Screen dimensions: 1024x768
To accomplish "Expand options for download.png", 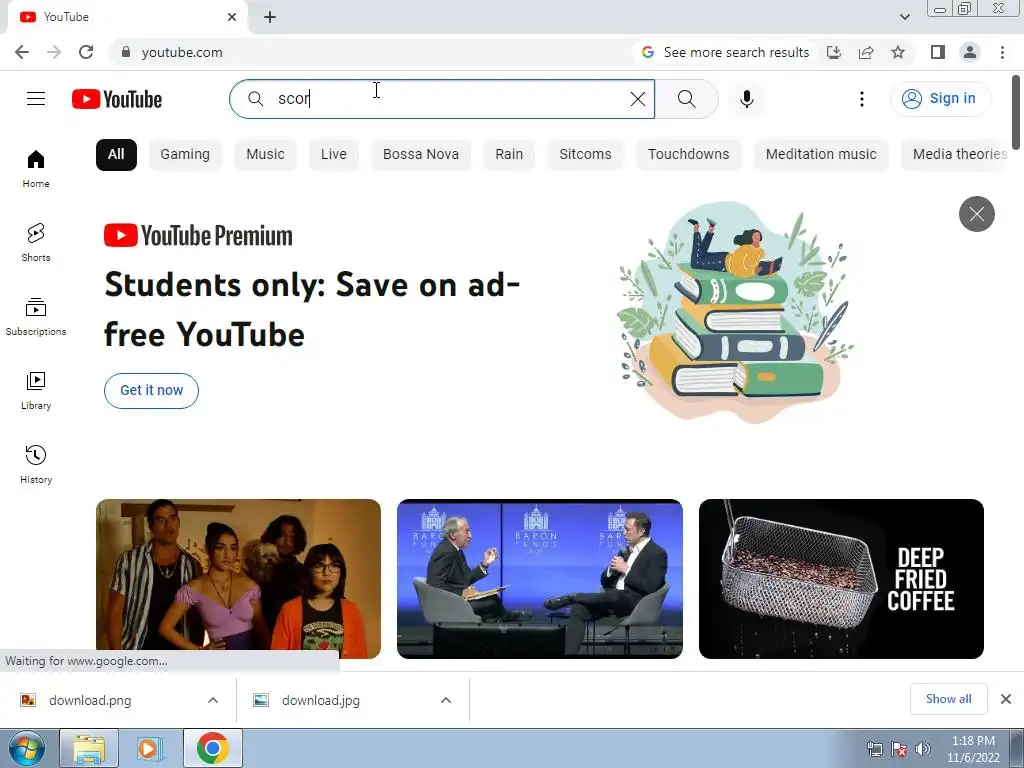I will coord(213,700).
